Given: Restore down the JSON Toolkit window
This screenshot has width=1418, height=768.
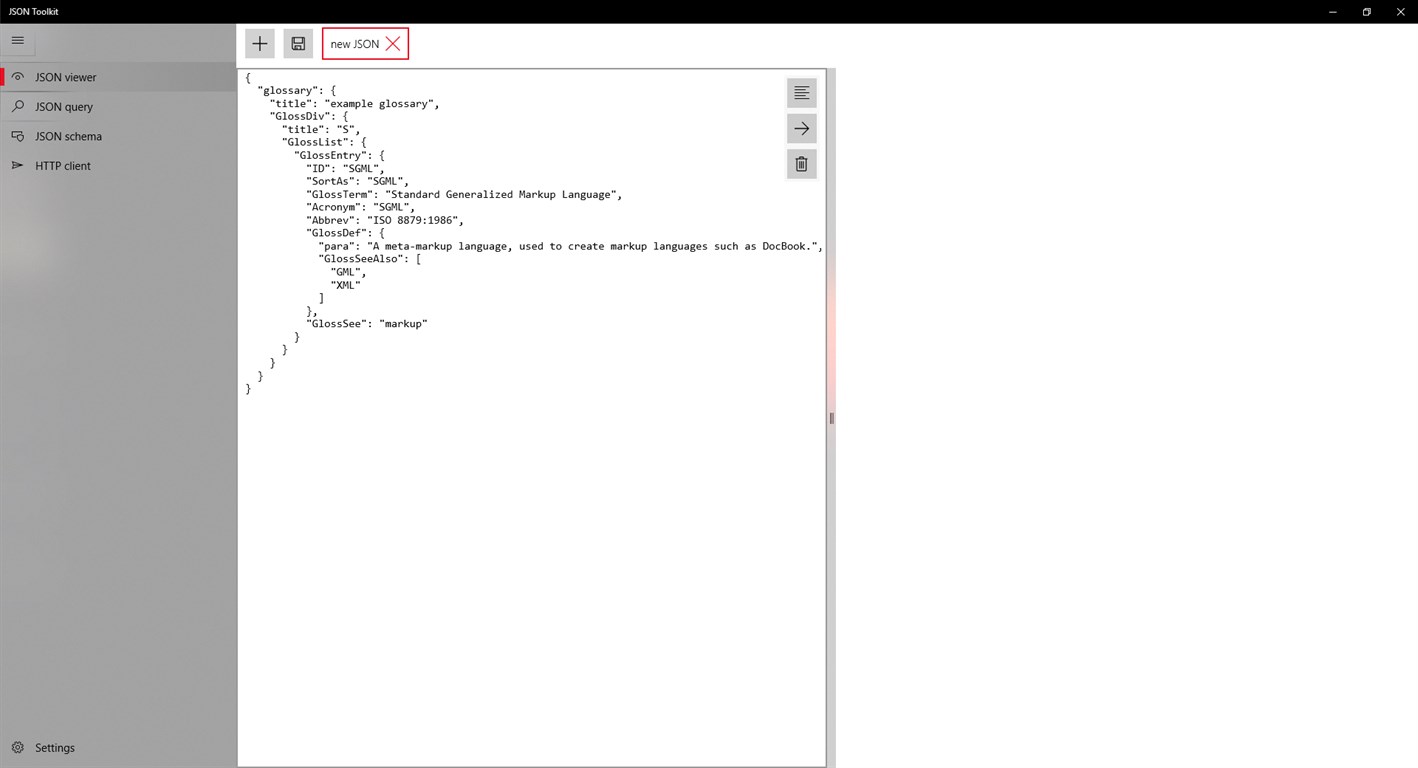Looking at the screenshot, I should 1367,11.
